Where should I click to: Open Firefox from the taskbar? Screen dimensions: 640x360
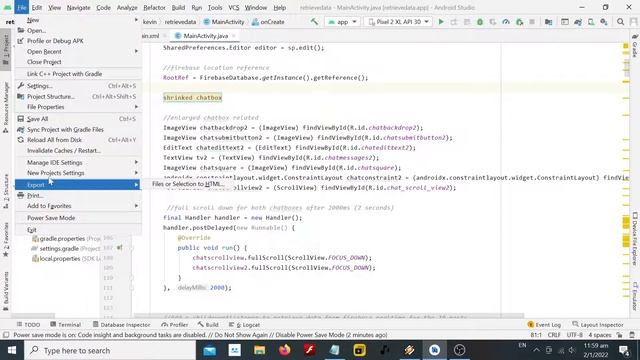[284, 350]
